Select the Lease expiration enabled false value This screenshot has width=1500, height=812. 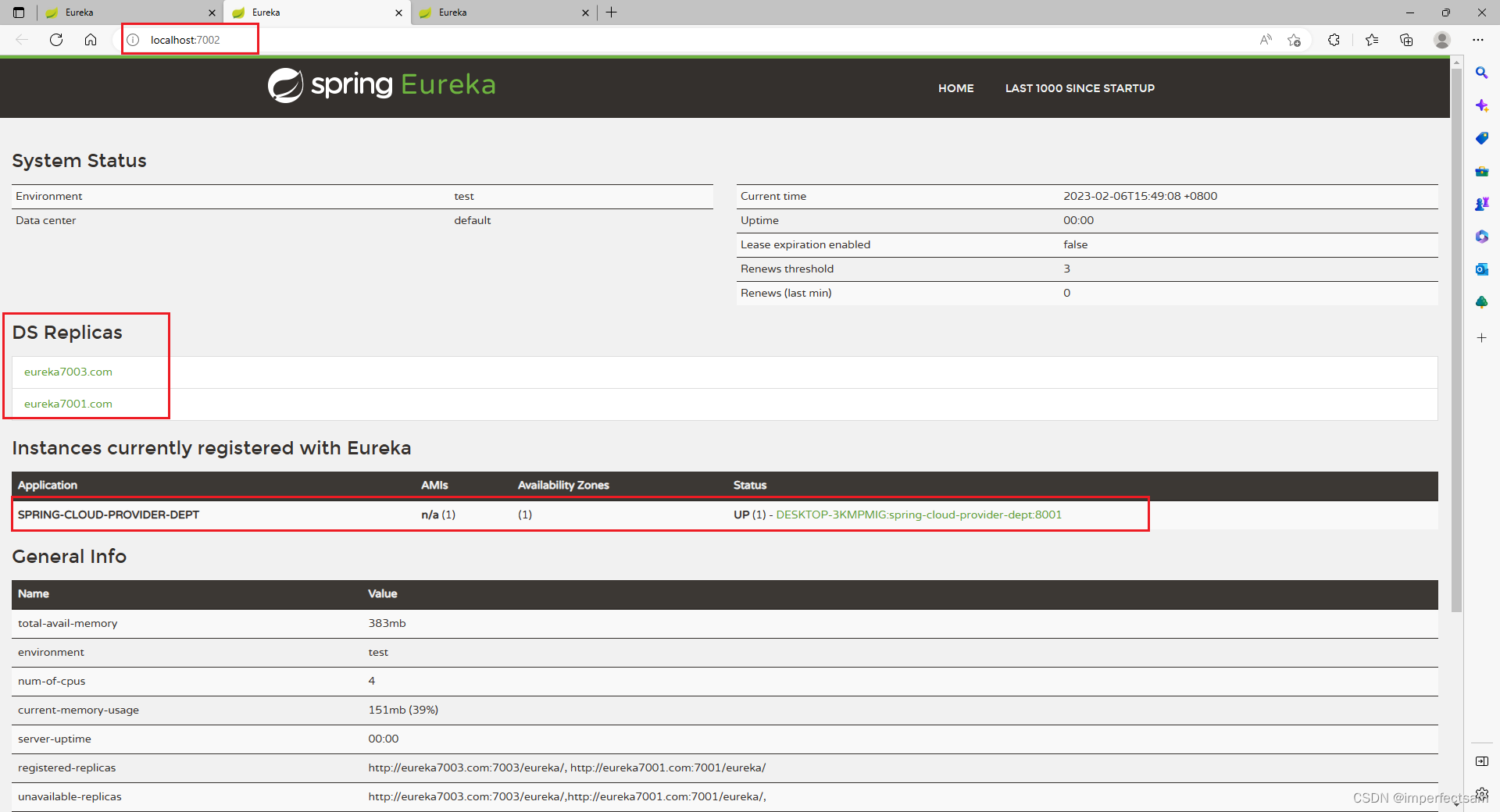pyautogui.click(x=1075, y=244)
